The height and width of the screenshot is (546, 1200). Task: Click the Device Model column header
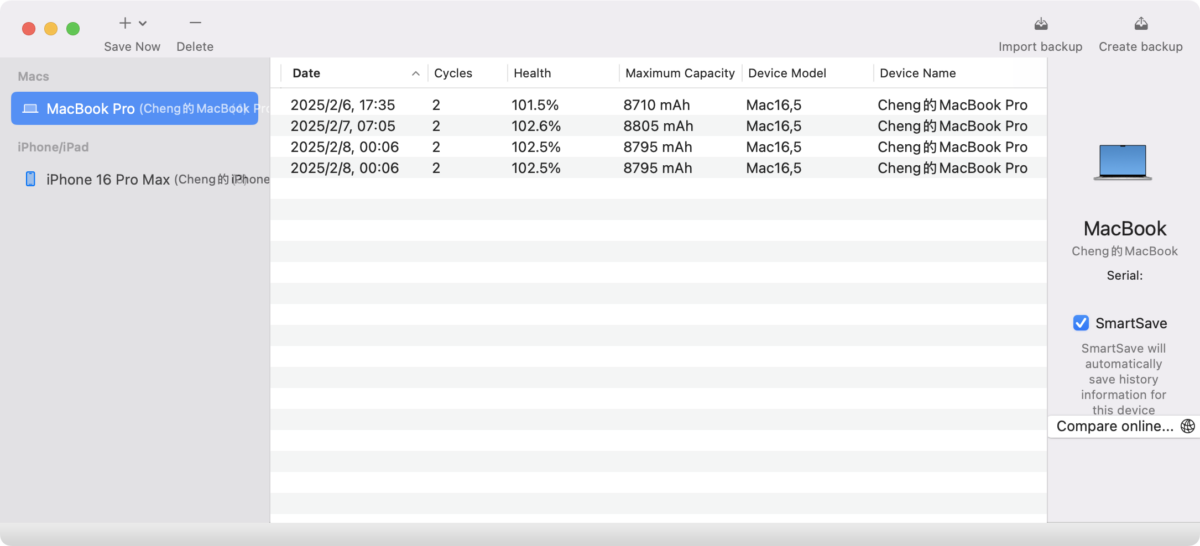coord(807,73)
